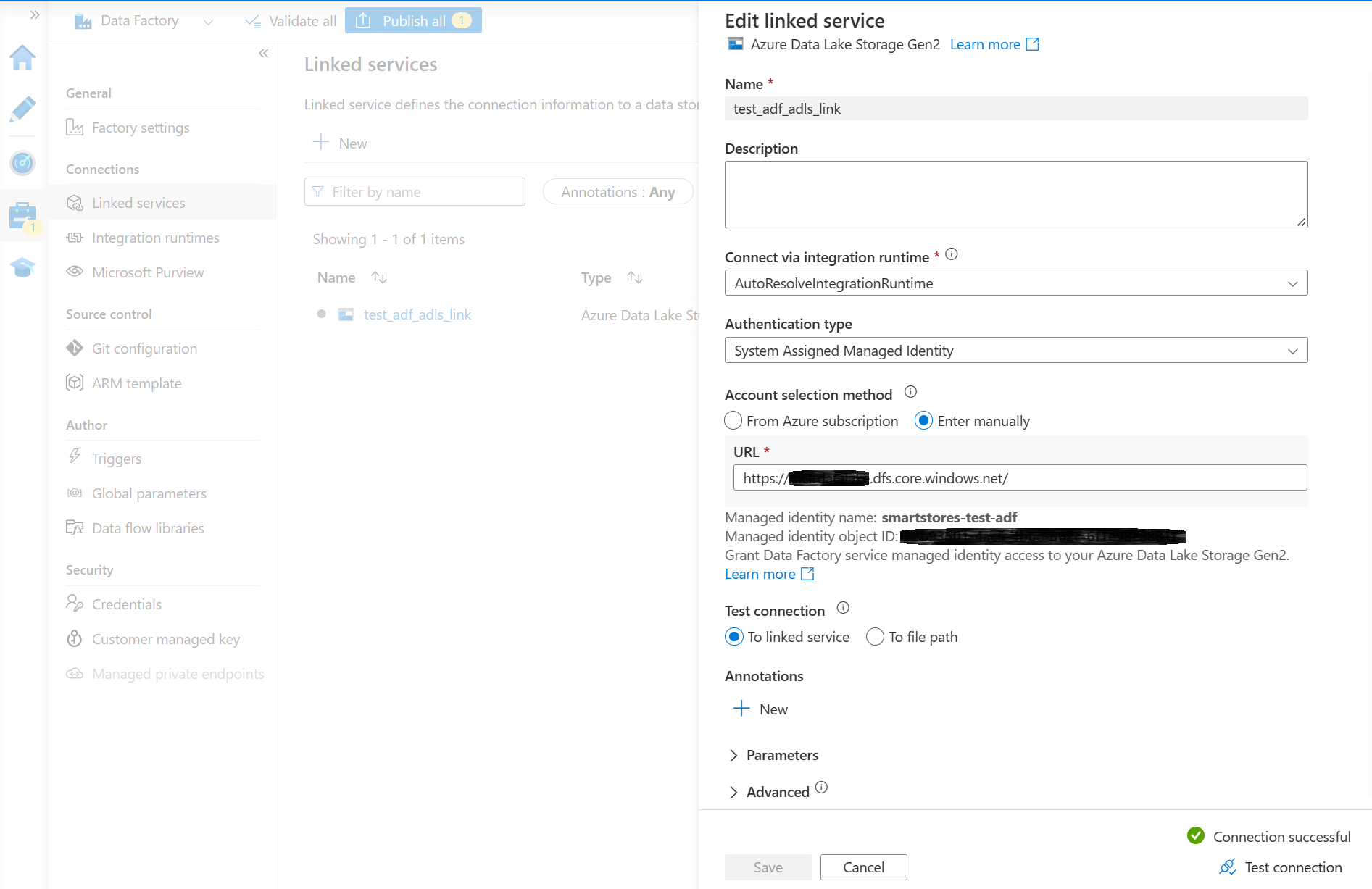
Task: Open Integration runtimes
Action: pyautogui.click(x=155, y=238)
